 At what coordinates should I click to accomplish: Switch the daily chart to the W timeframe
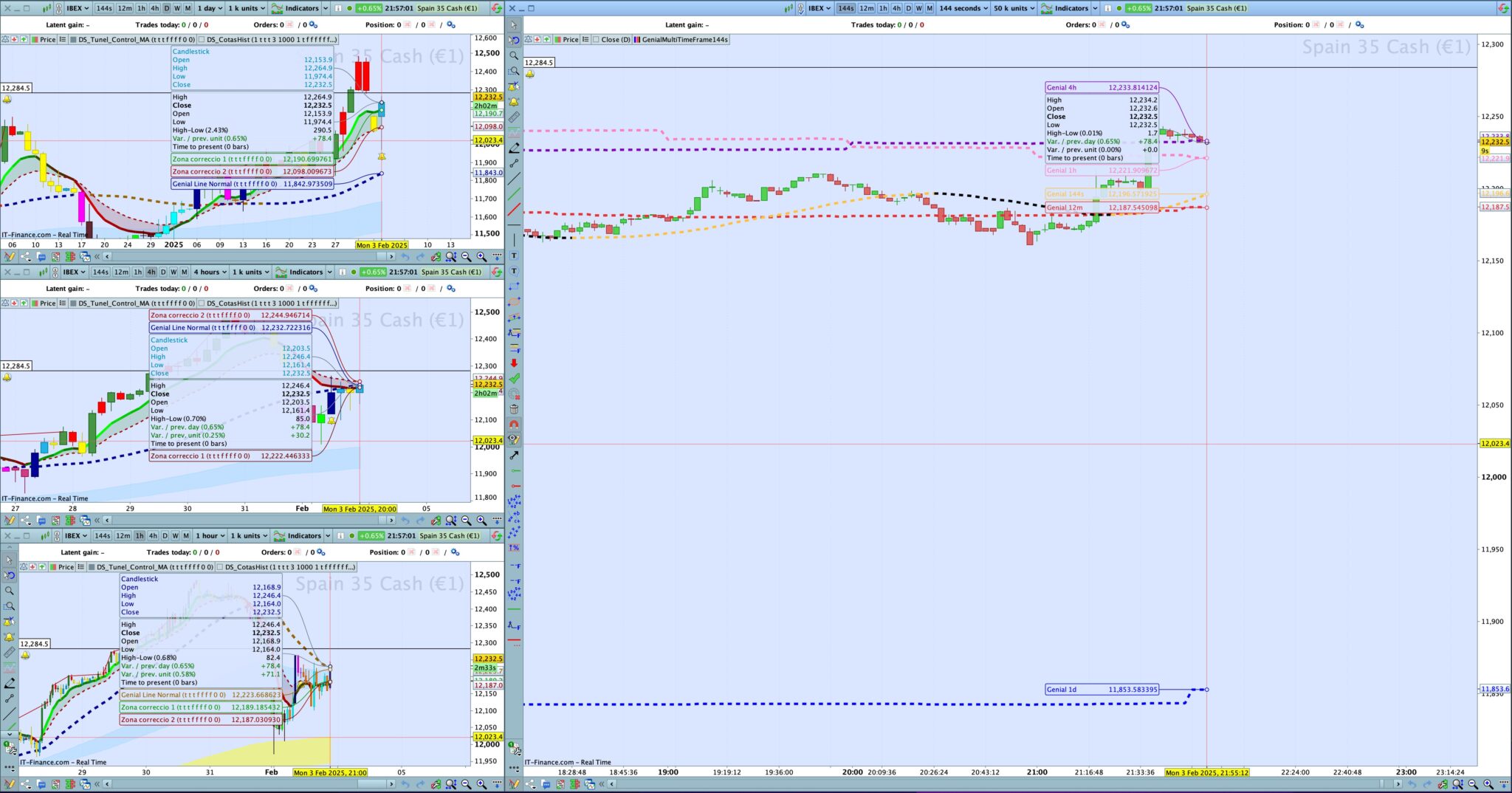tap(177, 8)
